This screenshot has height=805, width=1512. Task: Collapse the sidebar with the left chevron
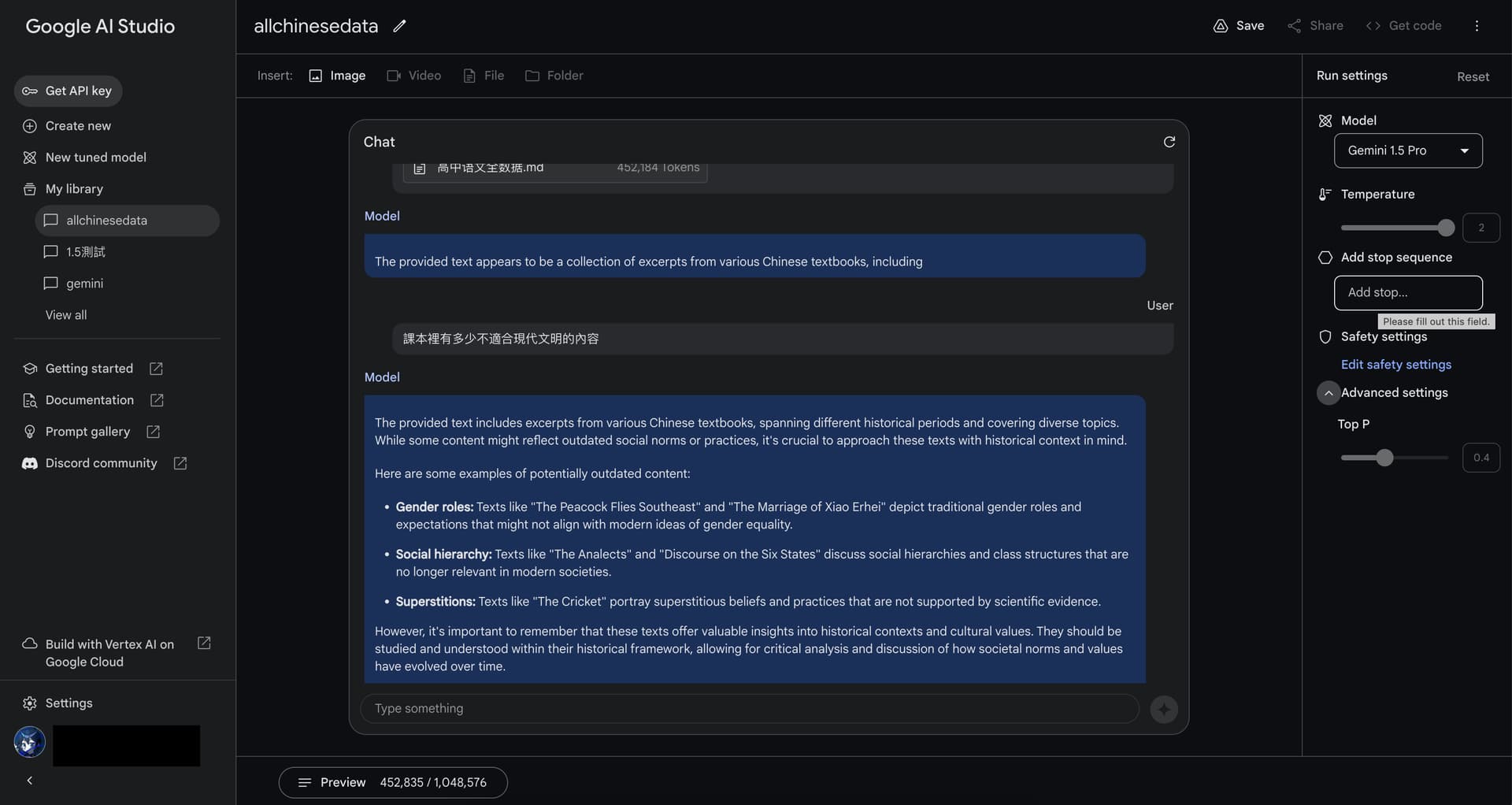pyautogui.click(x=30, y=781)
